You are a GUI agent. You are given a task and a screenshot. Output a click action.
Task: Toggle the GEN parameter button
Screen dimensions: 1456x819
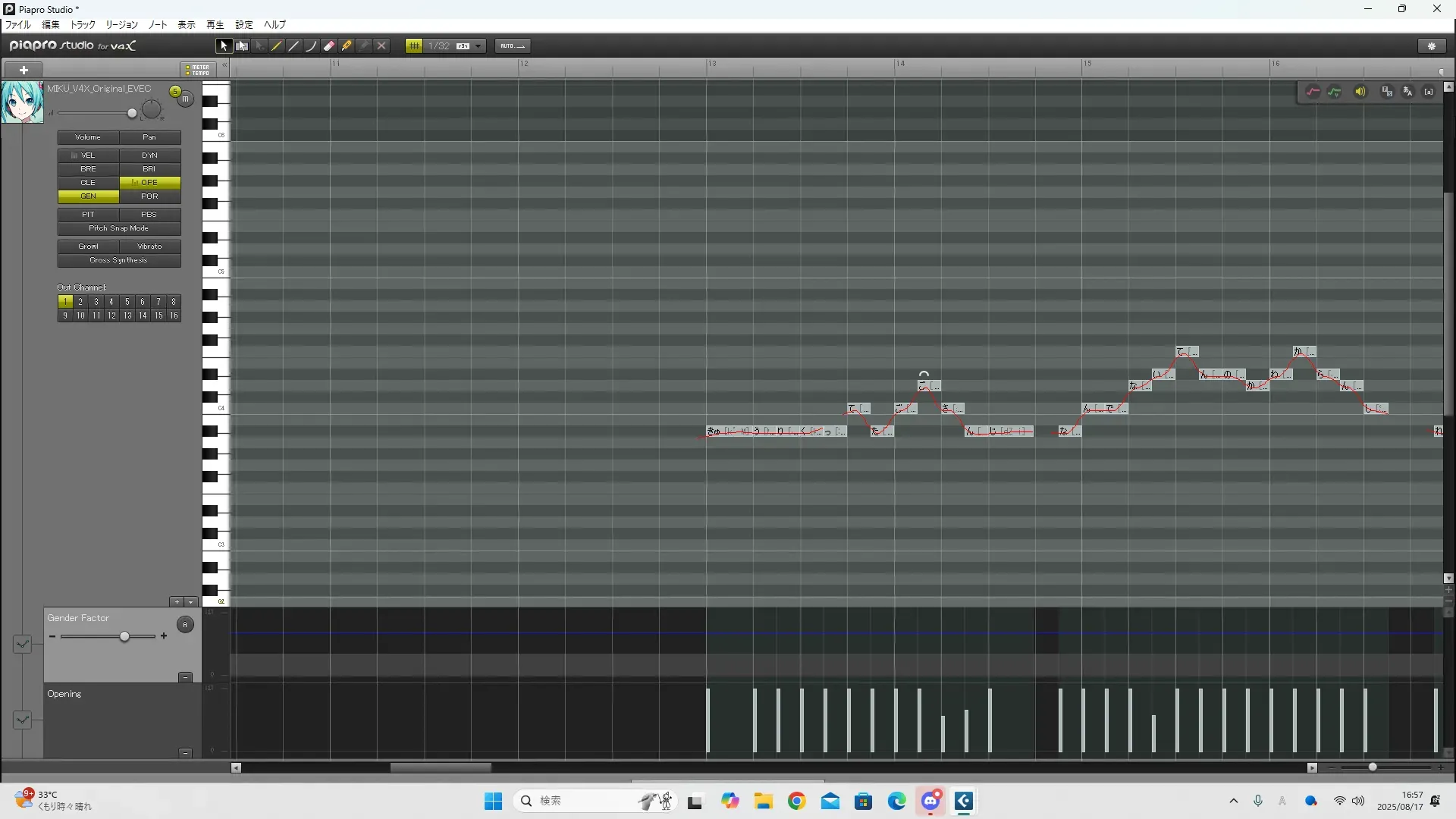click(88, 196)
